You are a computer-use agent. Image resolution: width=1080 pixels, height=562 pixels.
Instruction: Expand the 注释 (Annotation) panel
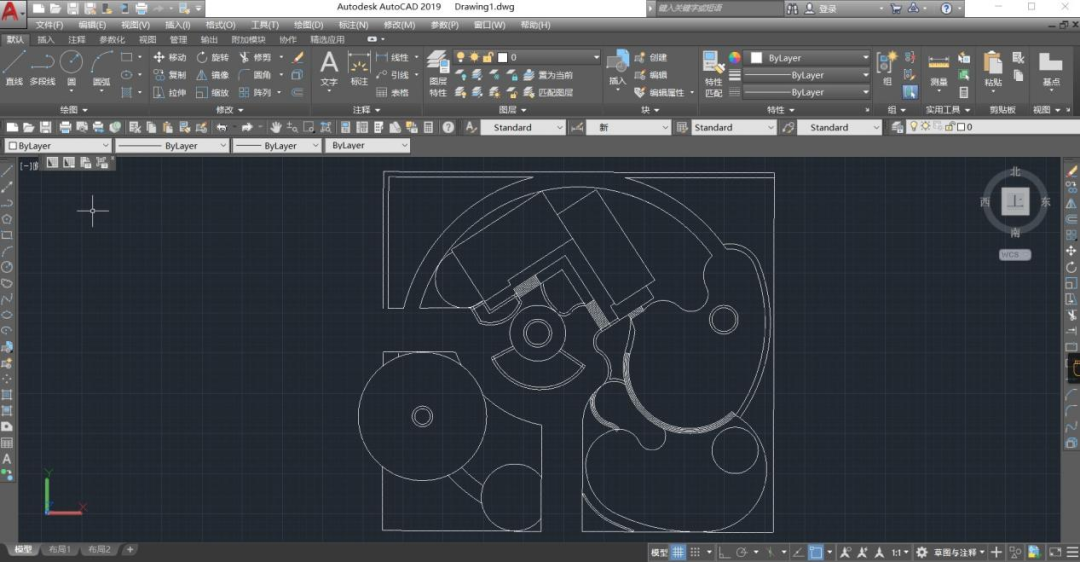366,110
